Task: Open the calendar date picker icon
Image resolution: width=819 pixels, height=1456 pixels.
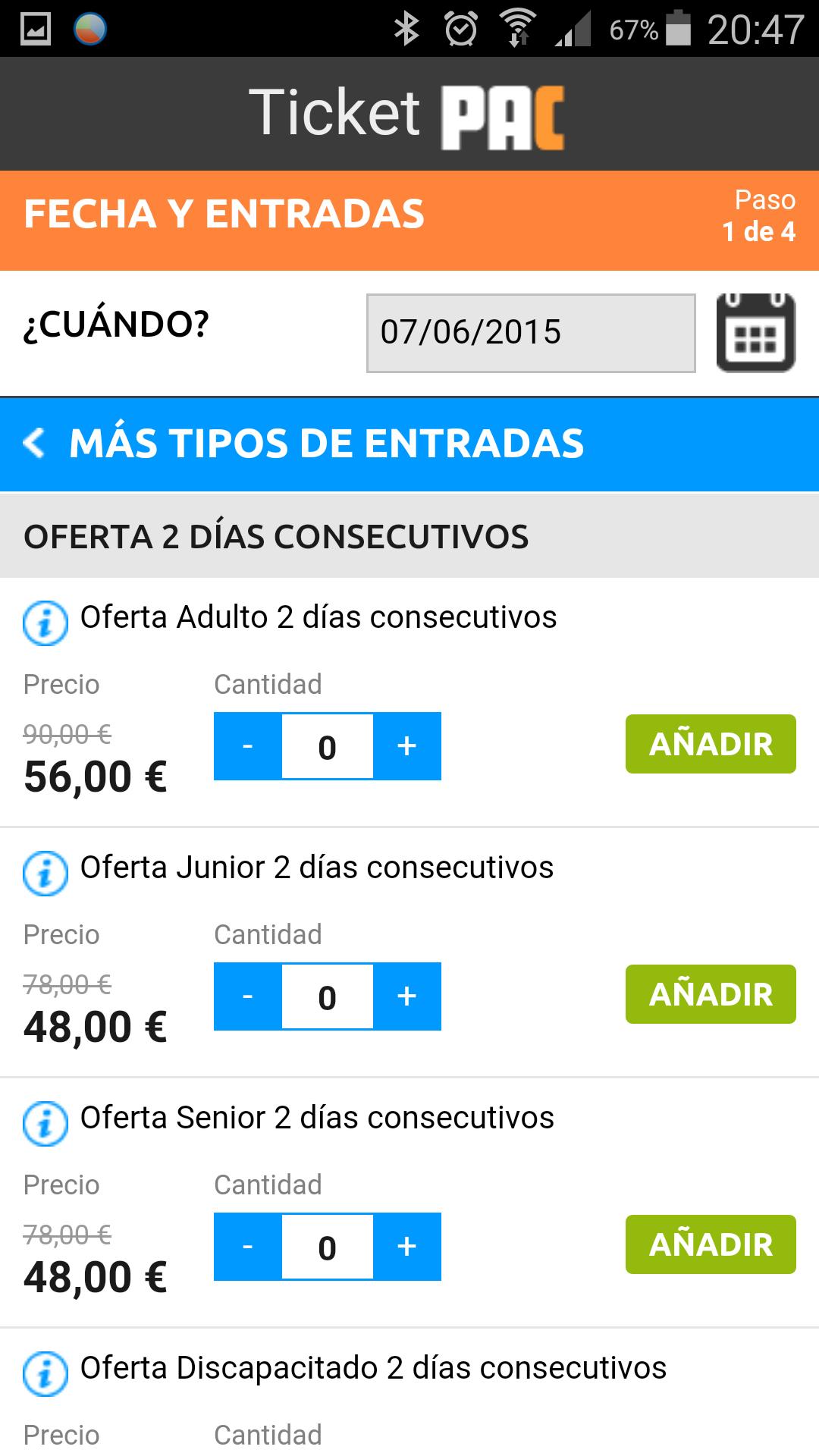Action: point(755,333)
